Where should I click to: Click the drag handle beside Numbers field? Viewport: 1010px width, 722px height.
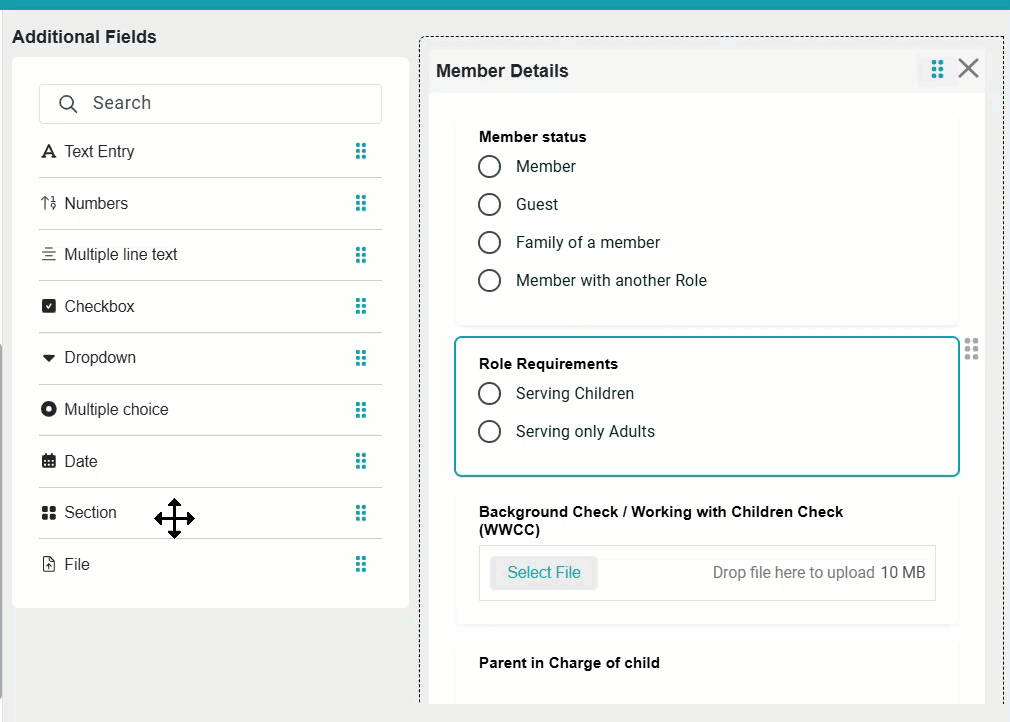pos(361,203)
